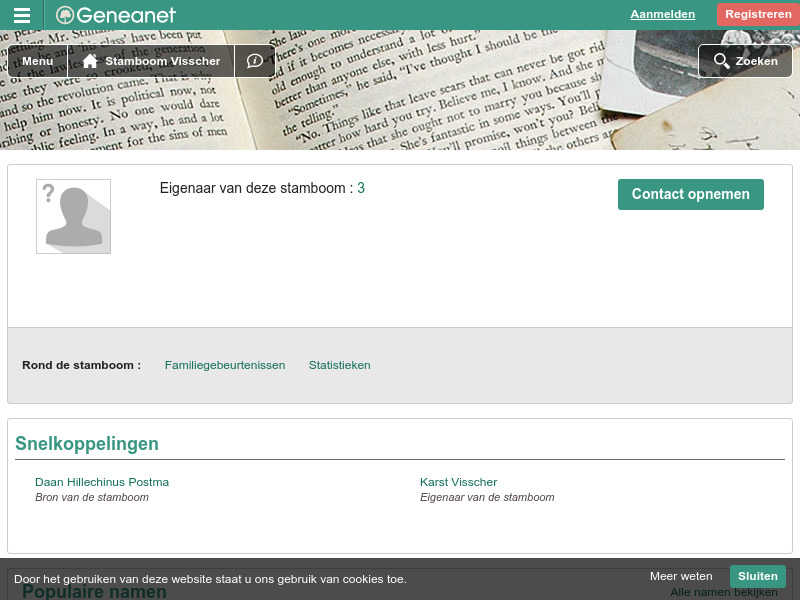The image size is (800, 600).
Task: Click the magnifier icon in Zoeken
Action: point(722,61)
